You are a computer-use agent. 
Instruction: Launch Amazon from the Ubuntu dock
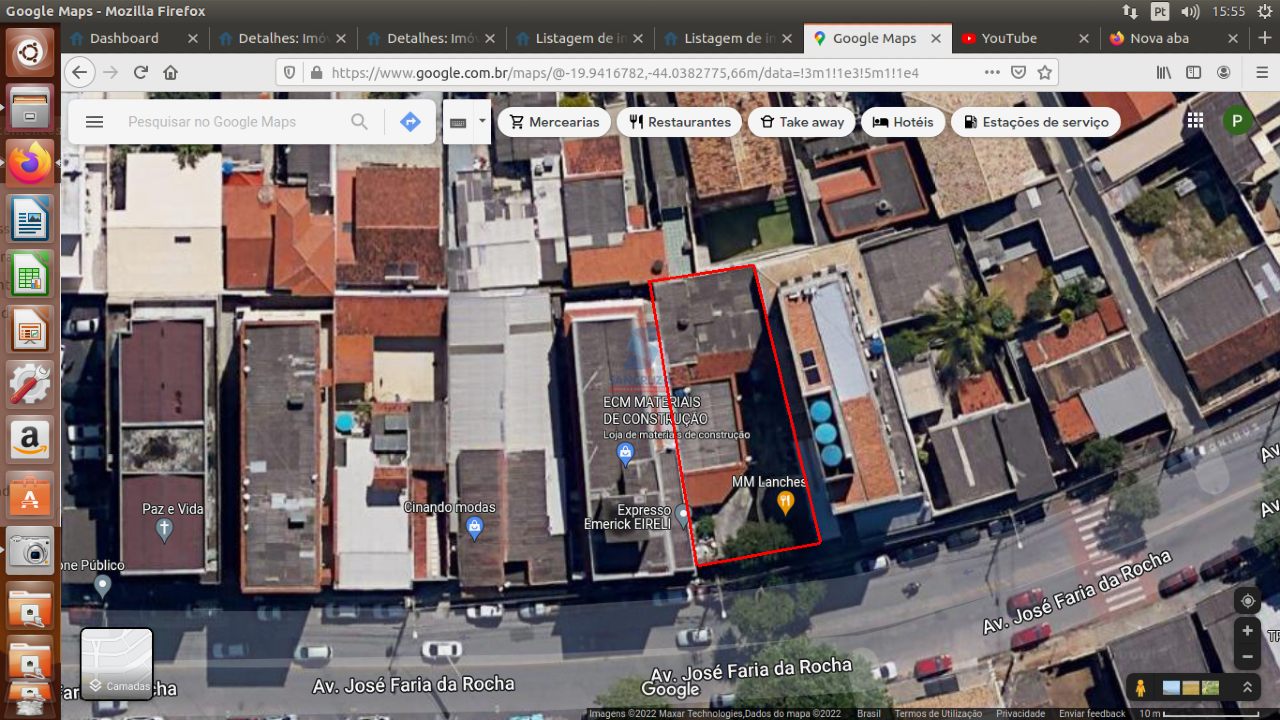pyautogui.click(x=29, y=440)
